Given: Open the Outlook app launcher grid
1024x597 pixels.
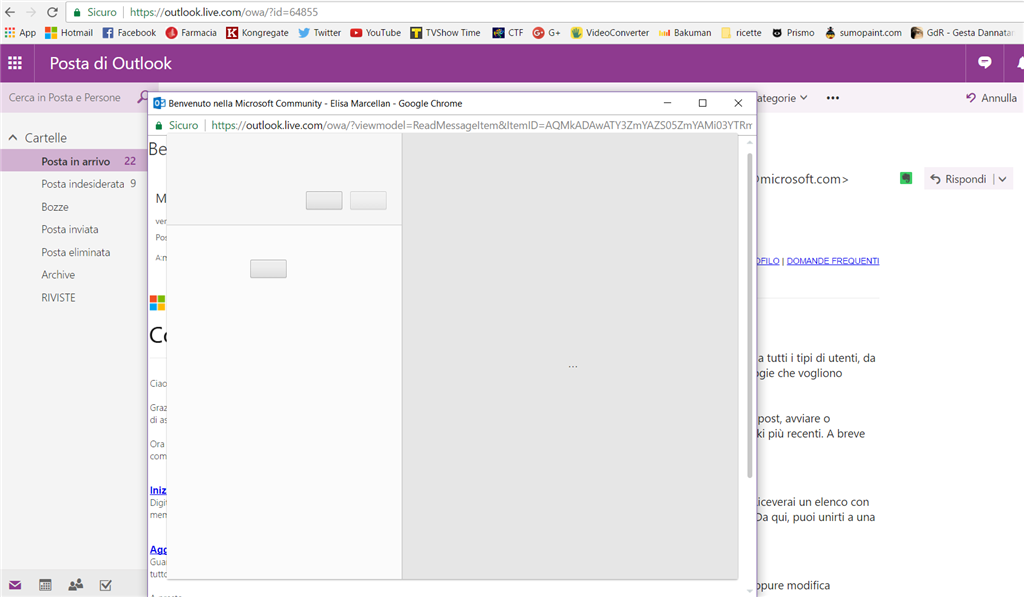Looking at the screenshot, I should (x=15, y=63).
